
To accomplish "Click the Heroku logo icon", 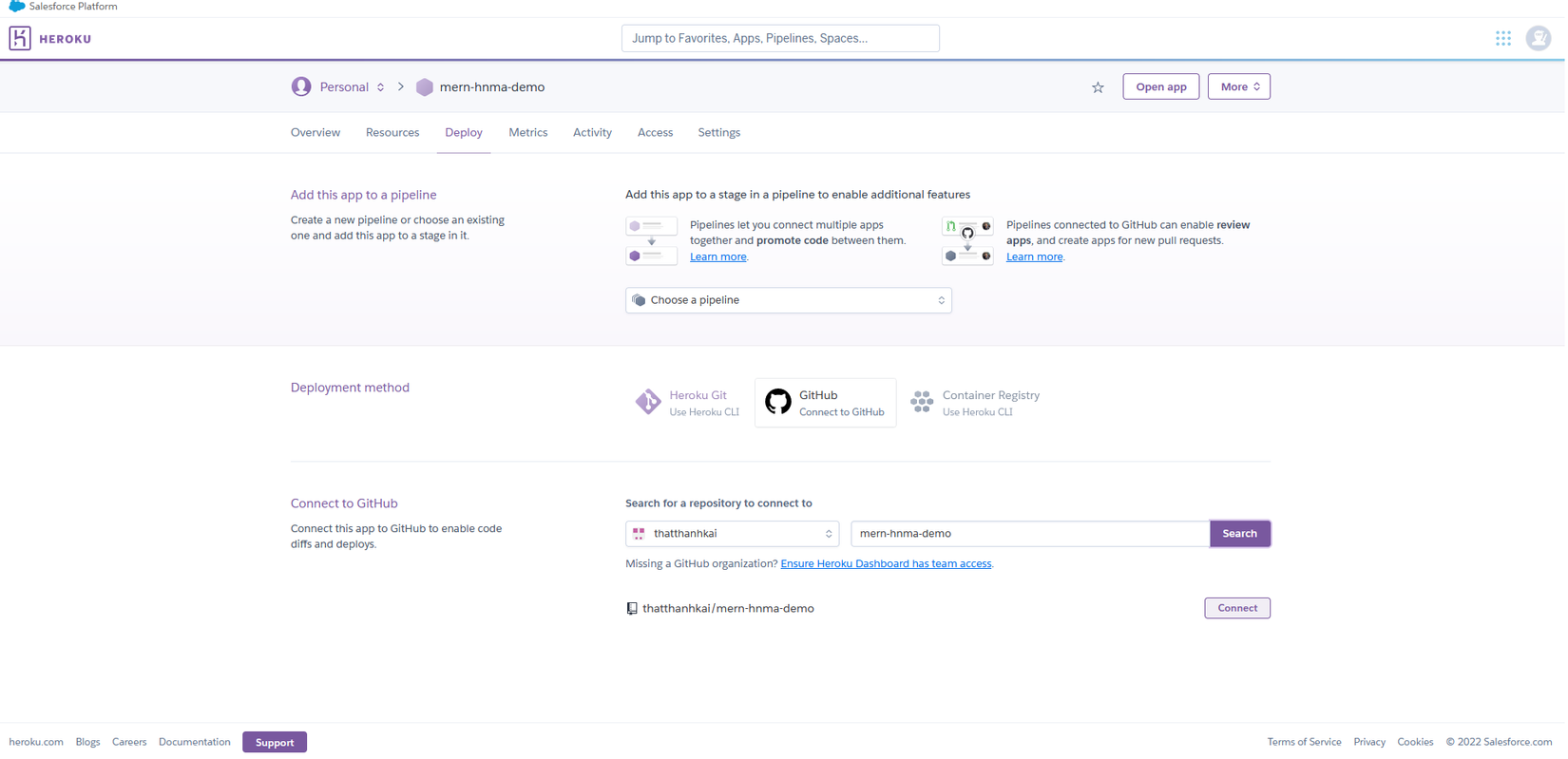I will click(x=20, y=38).
